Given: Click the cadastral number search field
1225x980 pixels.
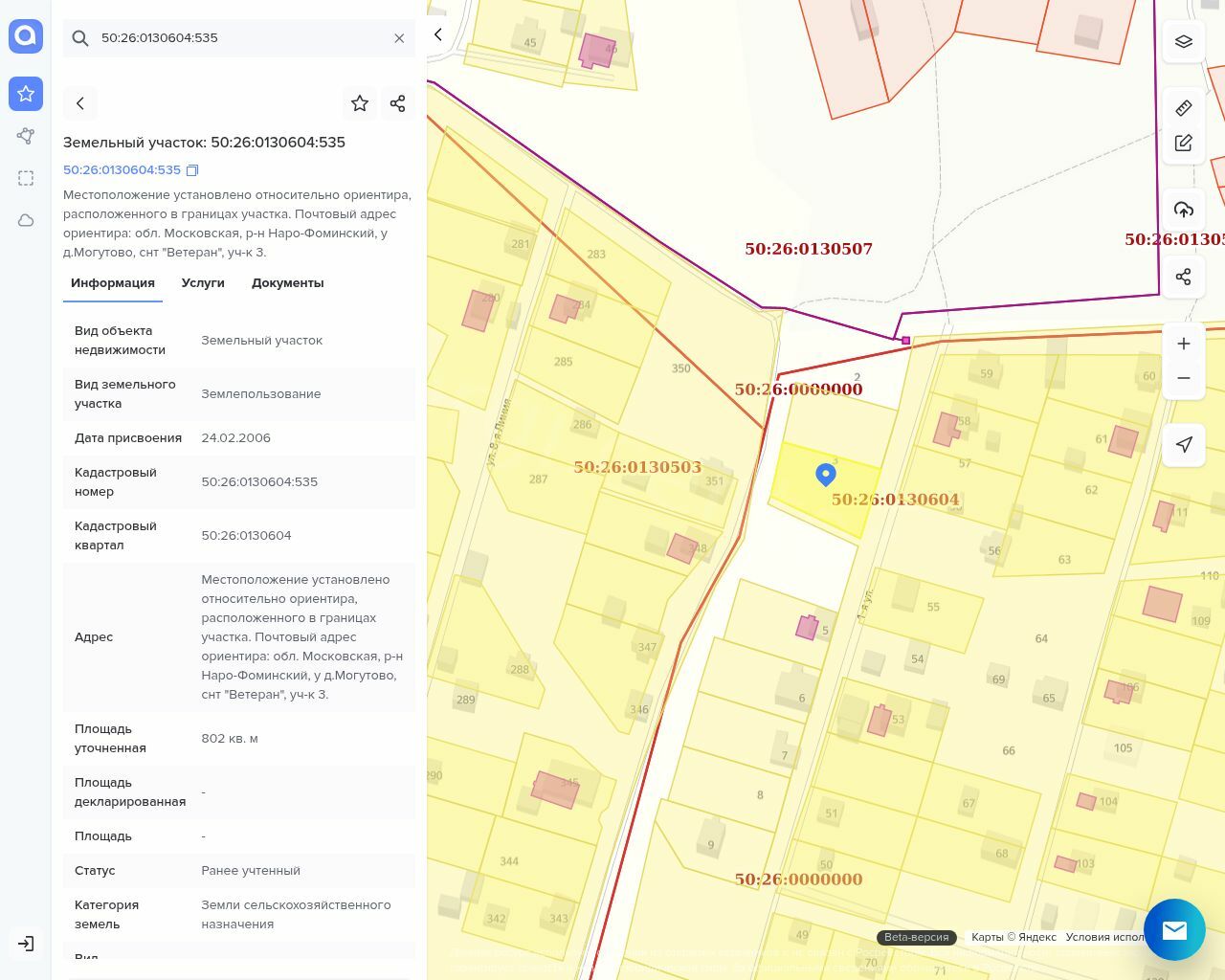Looking at the screenshot, I should pyautogui.click(x=239, y=38).
